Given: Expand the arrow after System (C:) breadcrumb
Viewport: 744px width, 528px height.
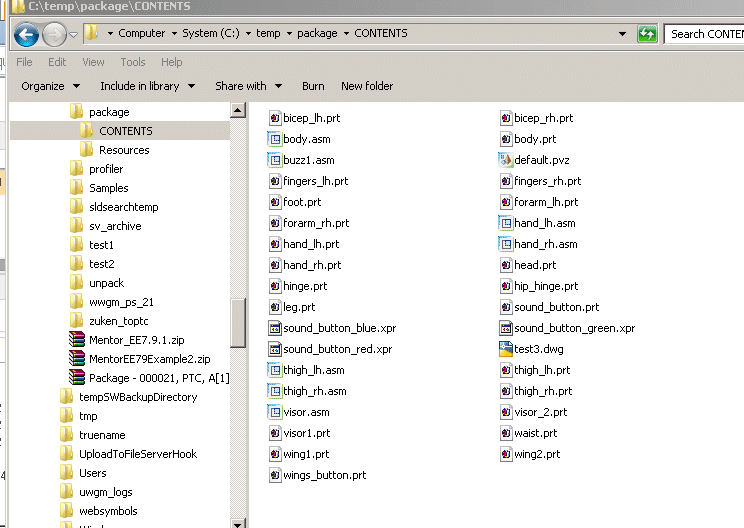Looking at the screenshot, I should click(x=248, y=33).
